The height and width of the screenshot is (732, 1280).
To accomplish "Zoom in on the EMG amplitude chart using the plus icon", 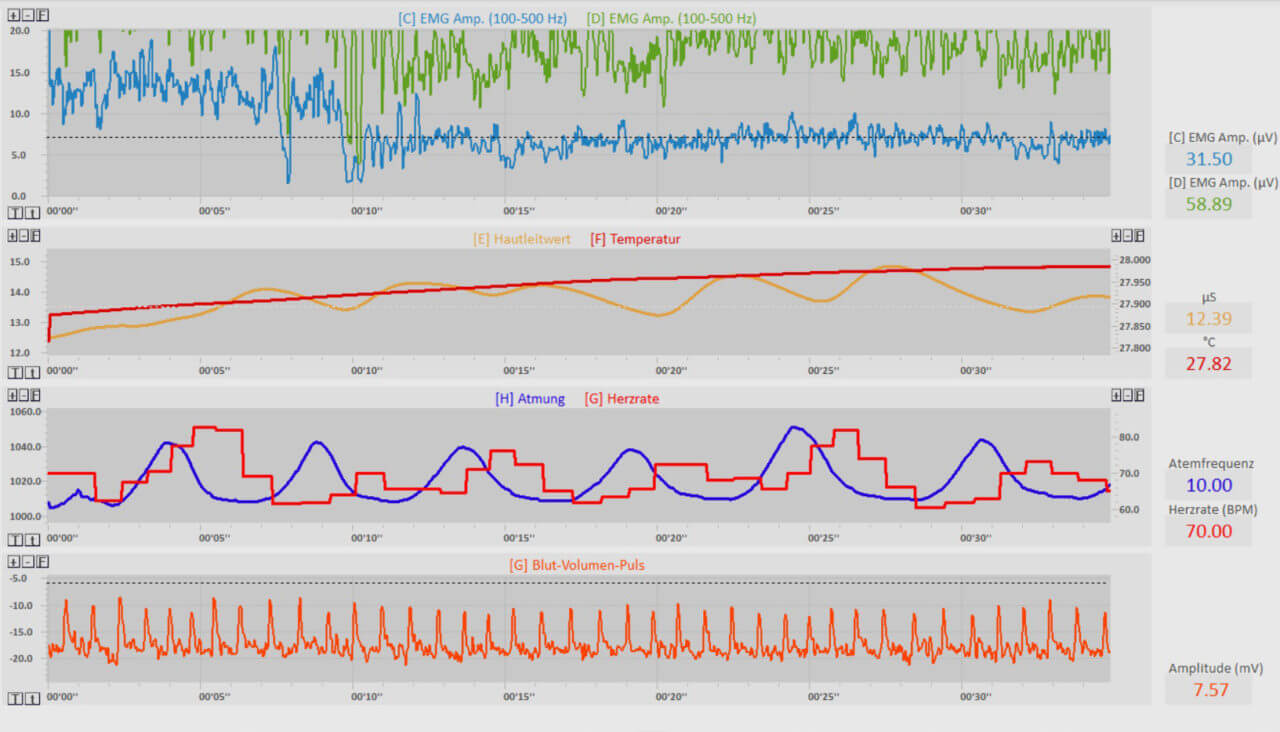I will pos(14,15).
